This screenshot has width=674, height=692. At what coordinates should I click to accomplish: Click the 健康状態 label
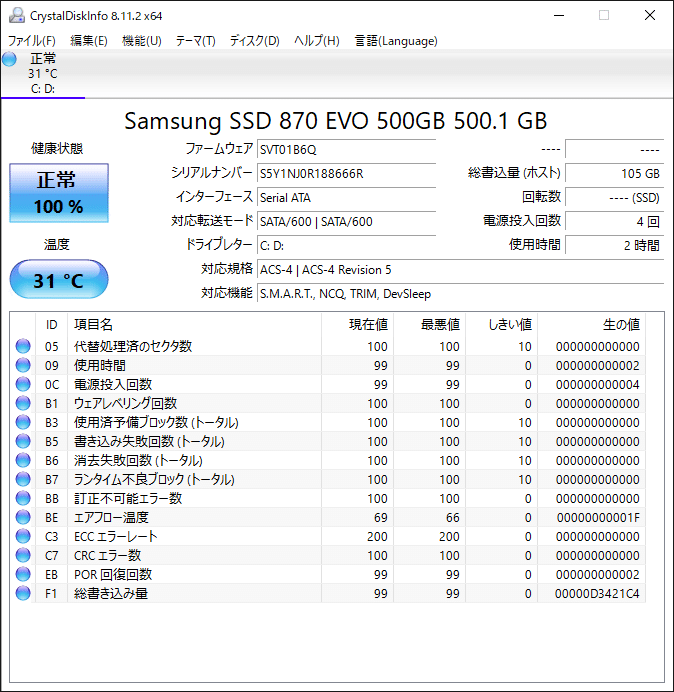[x=57, y=148]
